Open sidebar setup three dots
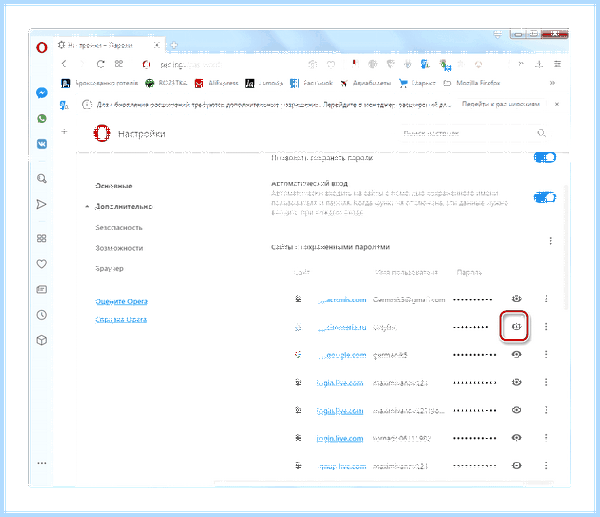Viewport: 600px width, 517px height. click(42, 463)
